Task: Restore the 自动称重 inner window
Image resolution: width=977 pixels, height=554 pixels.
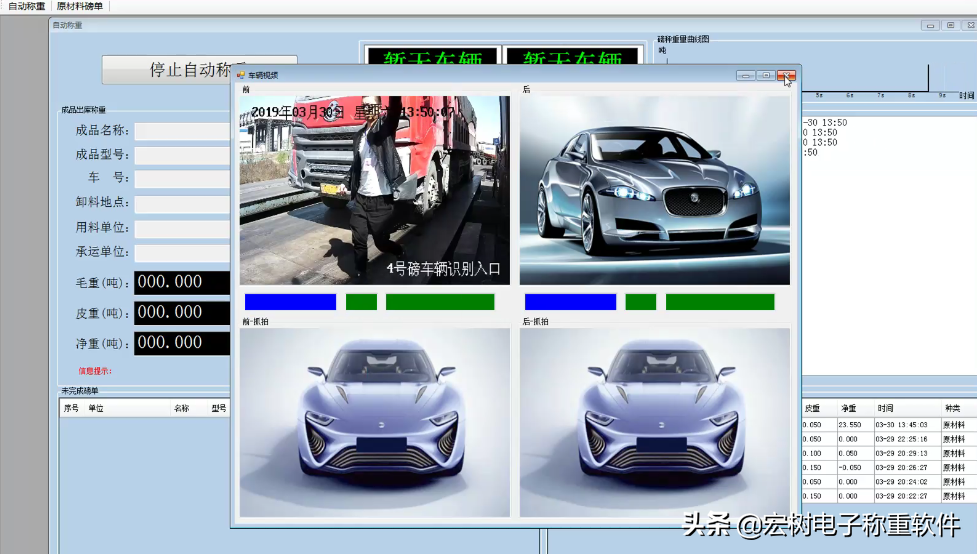Action: click(950, 25)
